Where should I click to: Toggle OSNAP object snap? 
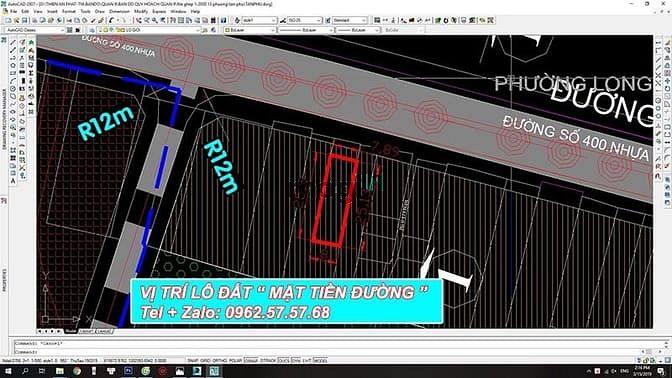point(252,360)
